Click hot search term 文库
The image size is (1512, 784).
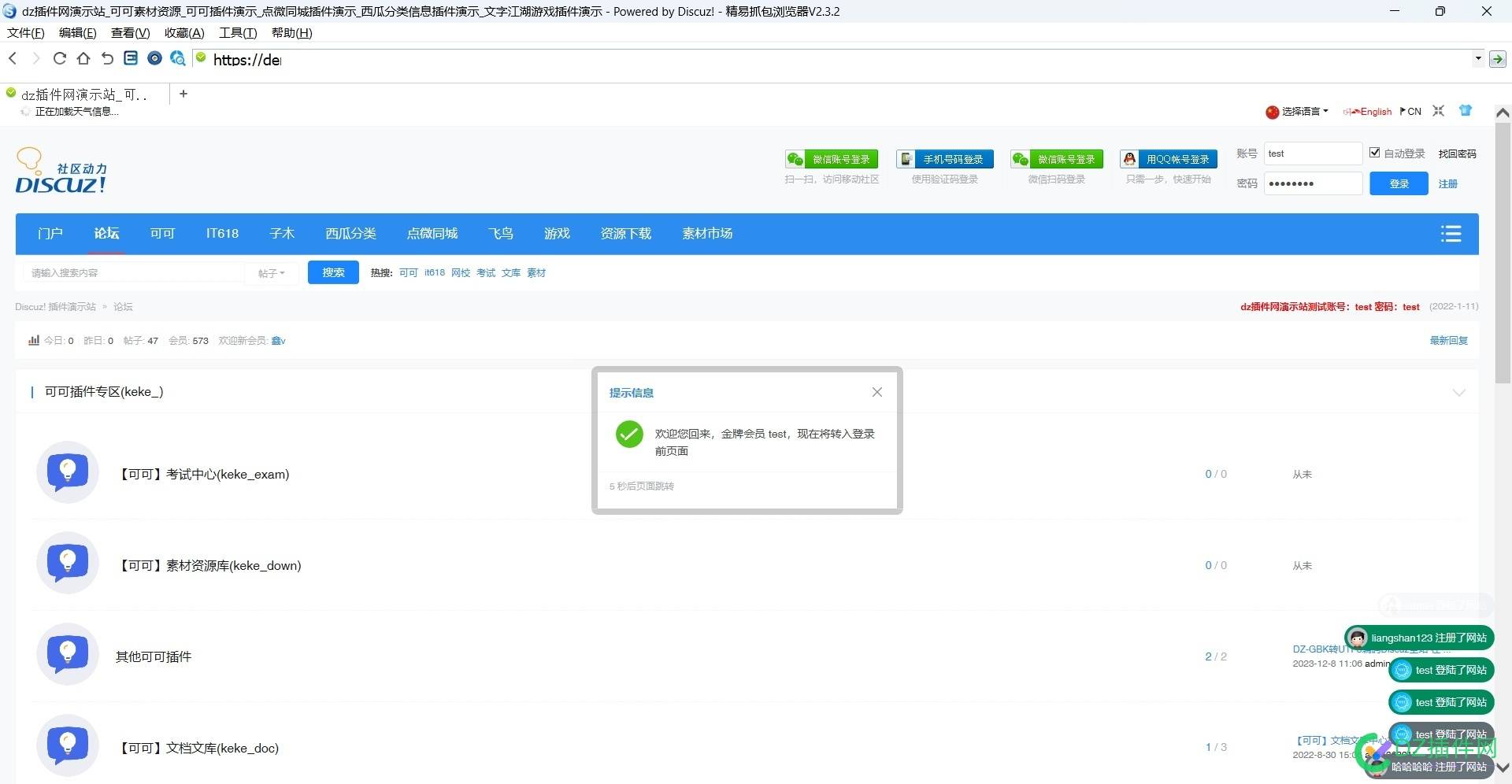tap(511, 272)
